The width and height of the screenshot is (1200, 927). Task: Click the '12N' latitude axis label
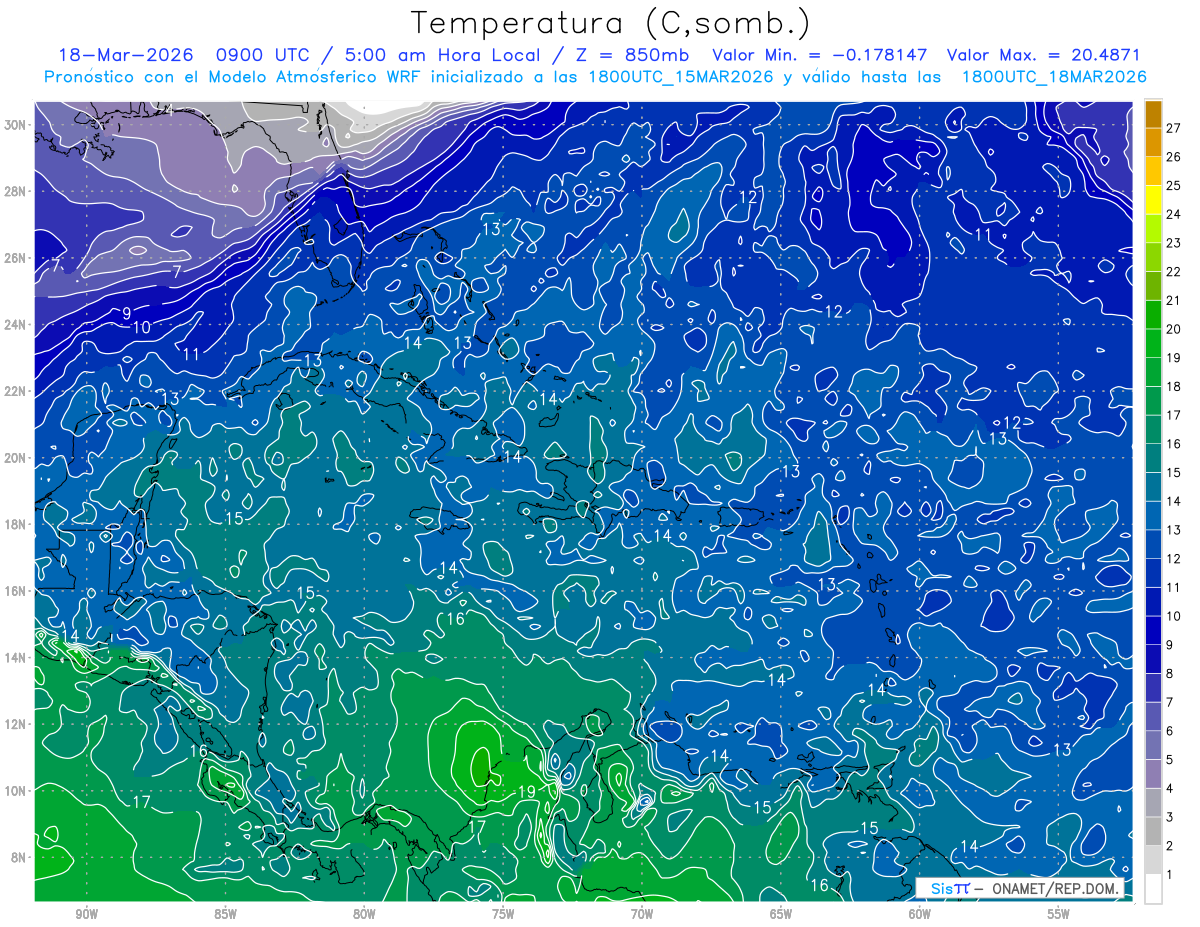[16, 724]
